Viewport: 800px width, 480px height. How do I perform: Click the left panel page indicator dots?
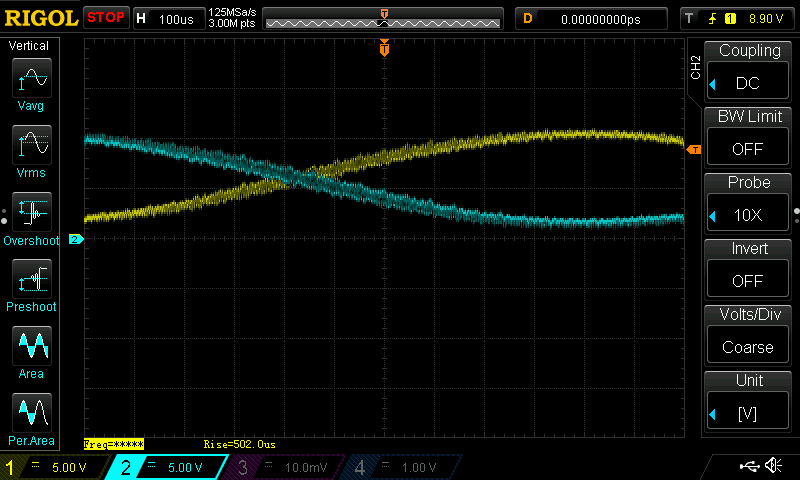4,216
